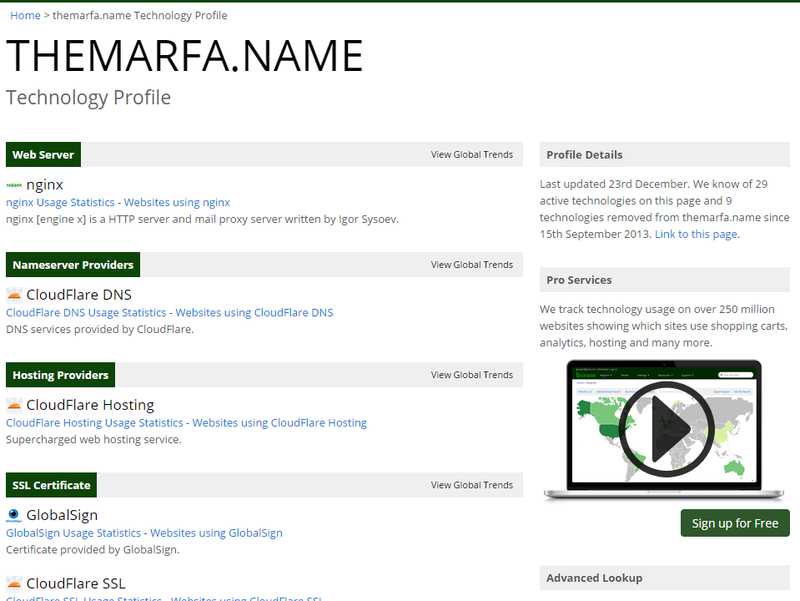The width and height of the screenshot is (800, 601).
Task: Click 'Certificate provided by GlobalSign.' description
Action: click(x=93, y=550)
